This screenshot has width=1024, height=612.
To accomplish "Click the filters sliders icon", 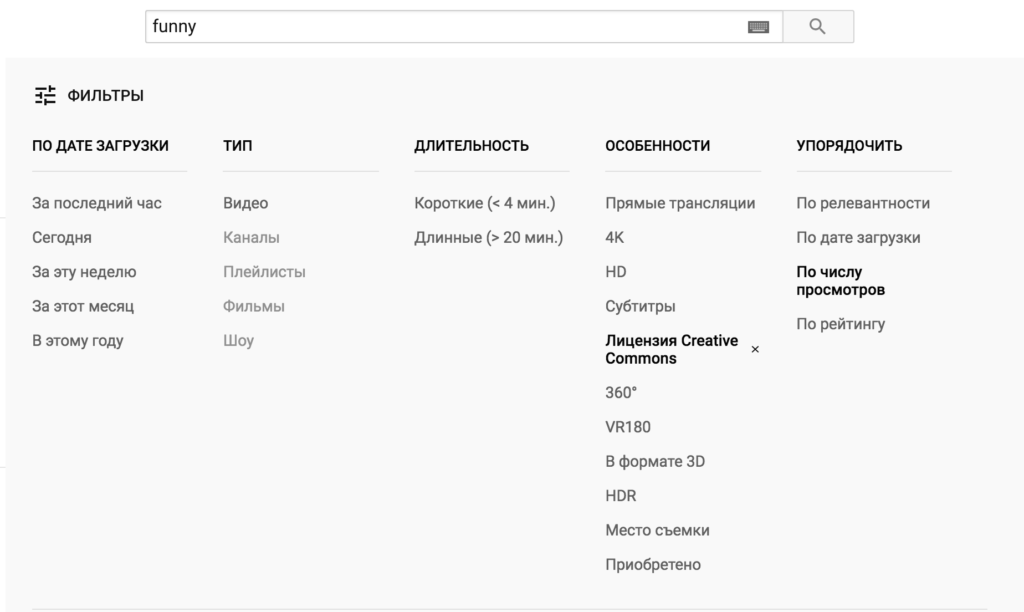I will pyautogui.click(x=45, y=96).
